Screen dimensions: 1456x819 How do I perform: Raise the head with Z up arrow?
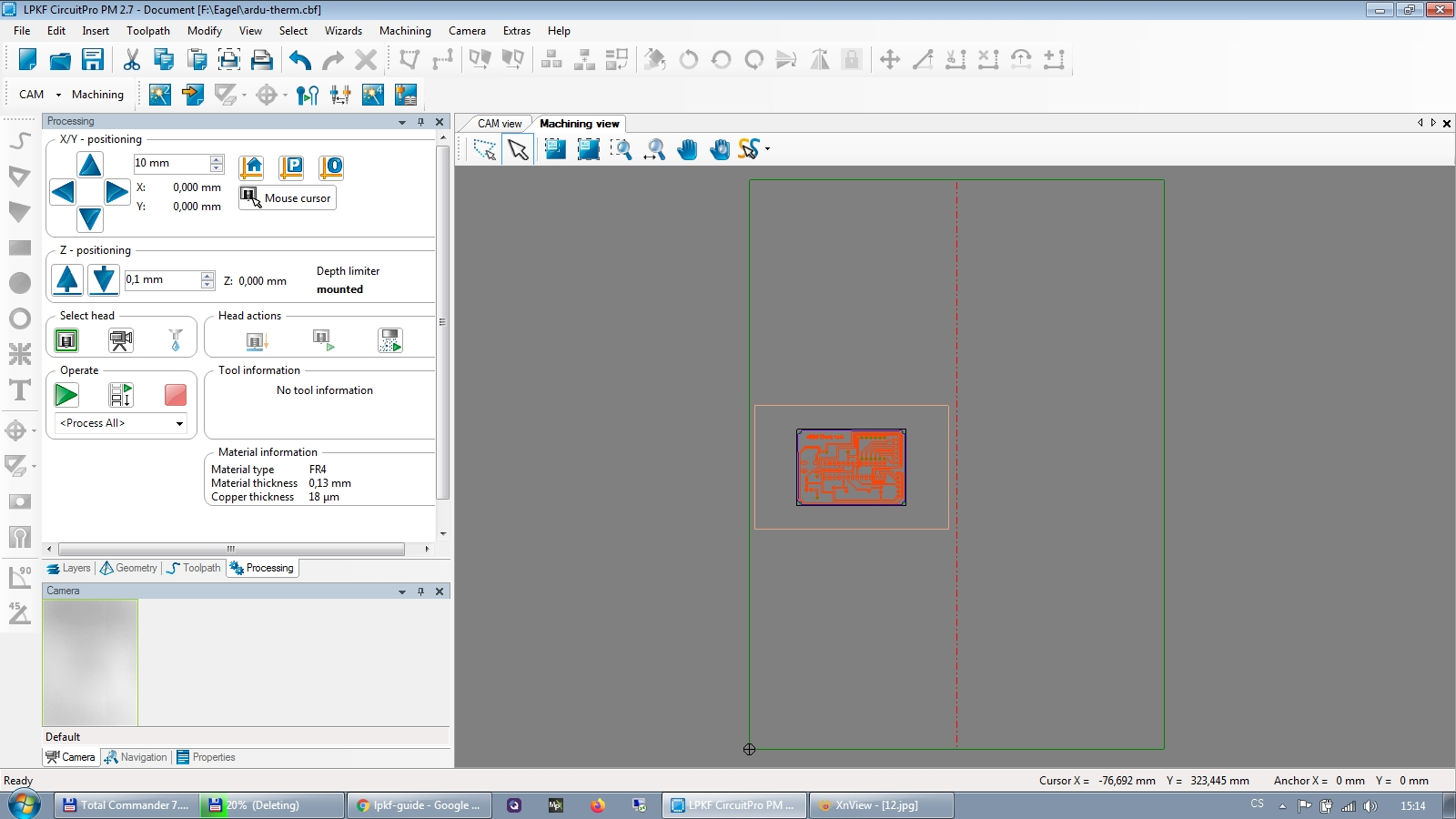click(x=67, y=280)
